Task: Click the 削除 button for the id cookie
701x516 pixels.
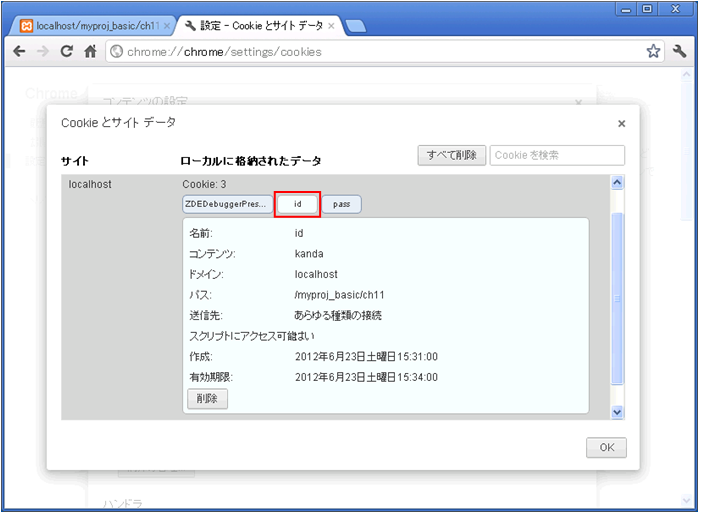Action: 207,398
